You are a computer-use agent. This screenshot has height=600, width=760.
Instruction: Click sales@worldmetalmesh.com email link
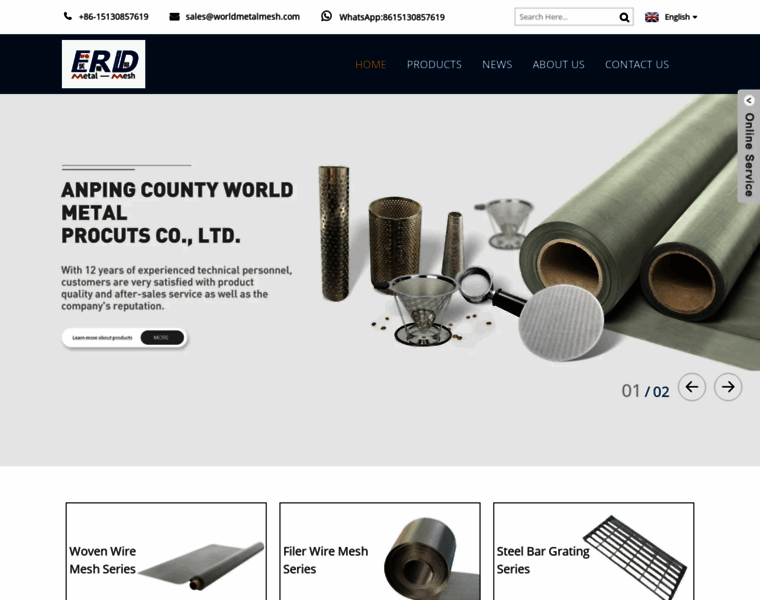click(242, 17)
